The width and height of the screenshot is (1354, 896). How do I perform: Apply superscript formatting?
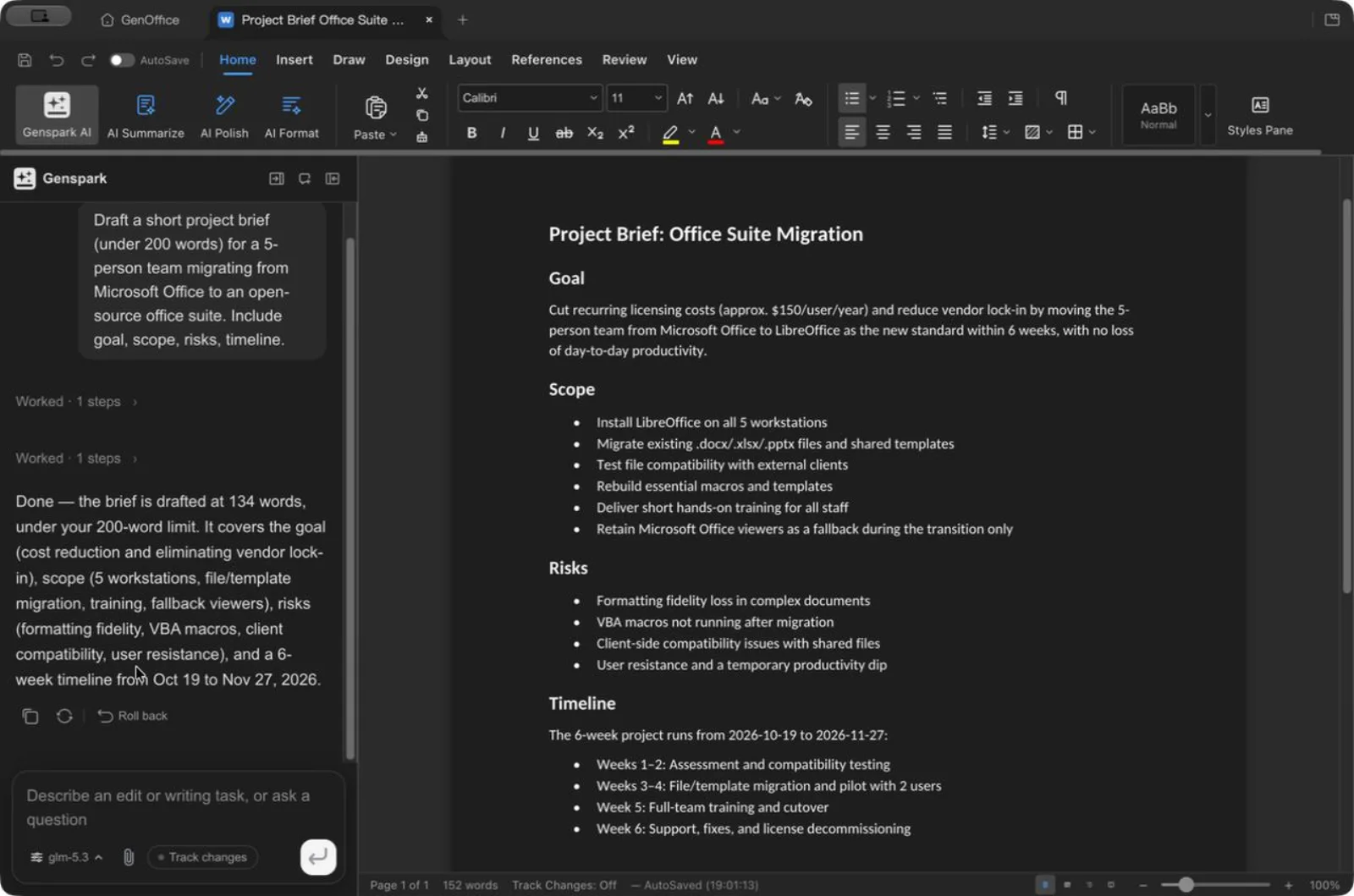626,133
